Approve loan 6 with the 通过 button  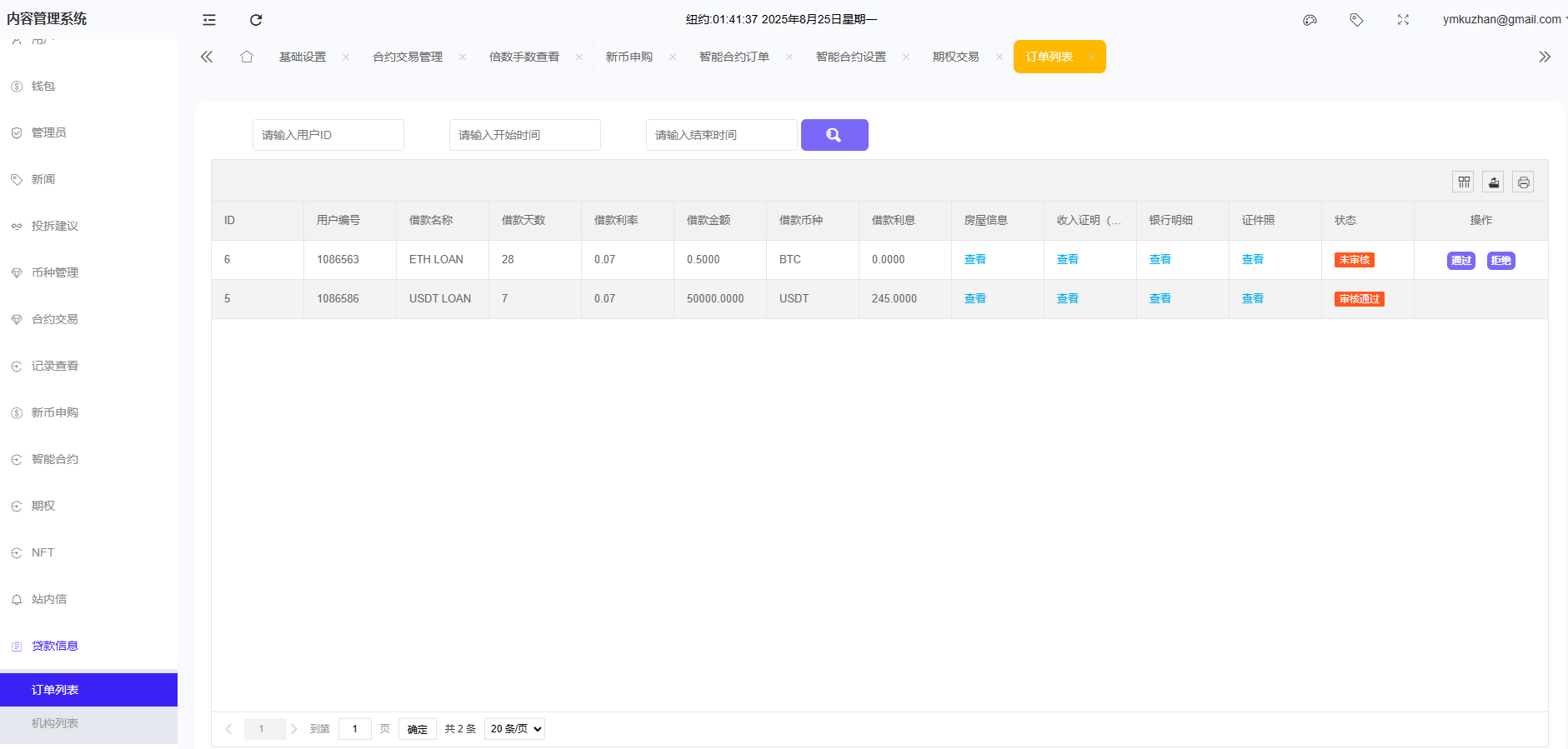pyautogui.click(x=1460, y=261)
